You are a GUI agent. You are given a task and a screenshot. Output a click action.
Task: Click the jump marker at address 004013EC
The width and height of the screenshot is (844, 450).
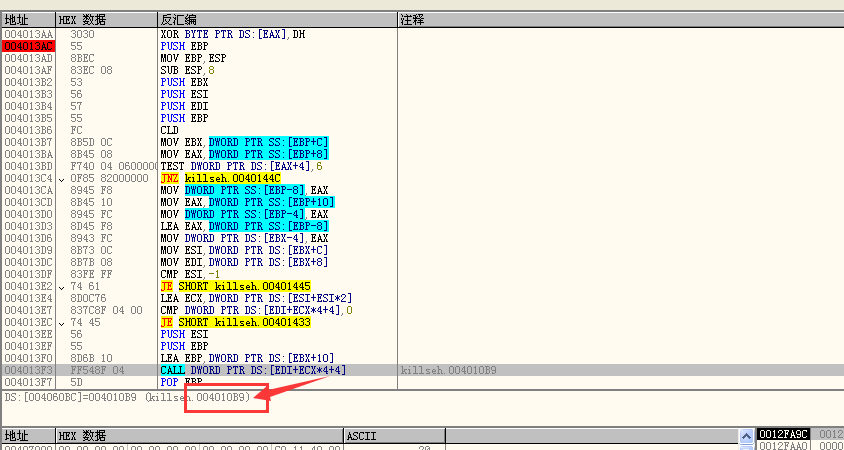(x=62, y=322)
